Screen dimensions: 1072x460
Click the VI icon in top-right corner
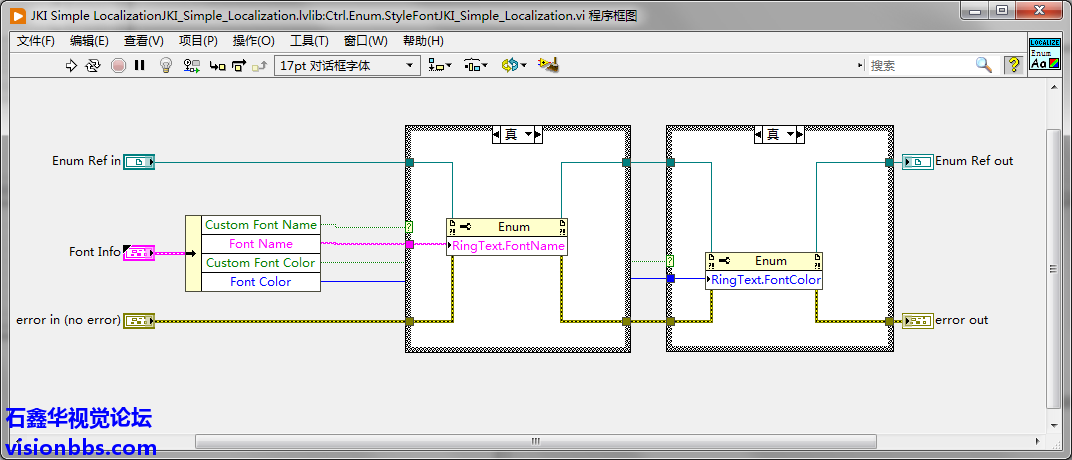coord(1044,54)
